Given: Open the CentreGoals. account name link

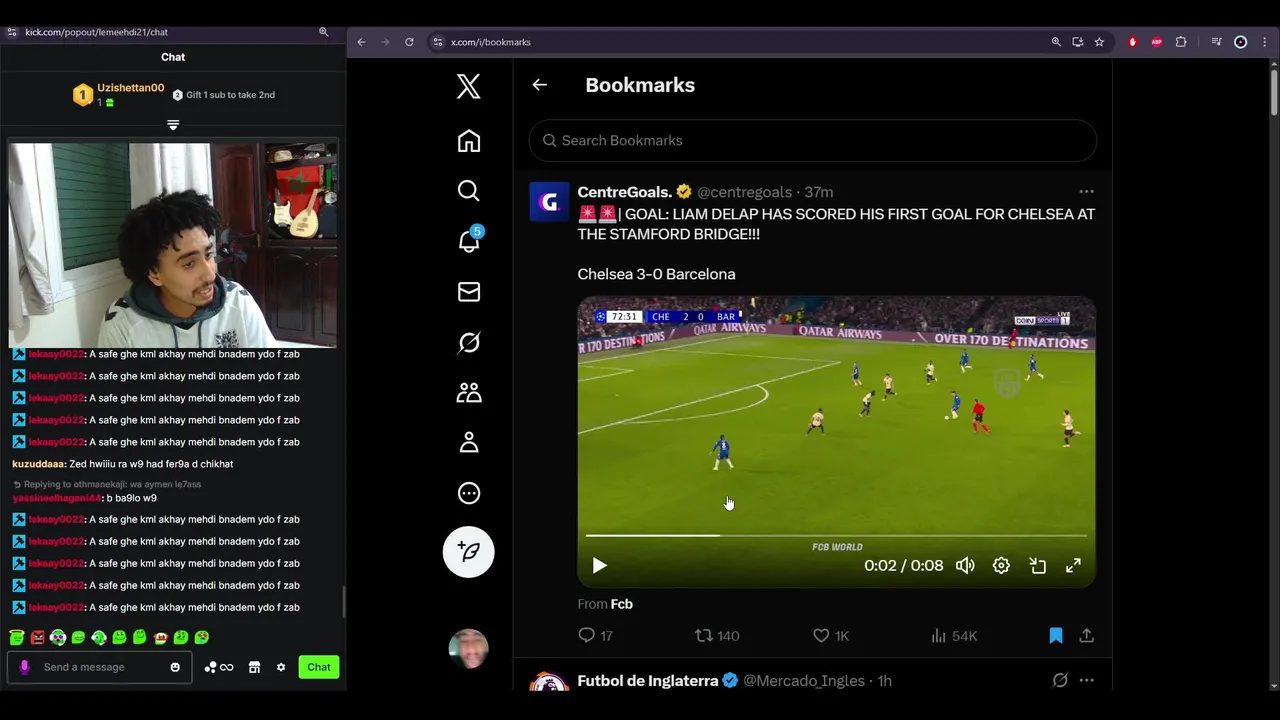Looking at the screenshot, I should click(x=625, y=192).
